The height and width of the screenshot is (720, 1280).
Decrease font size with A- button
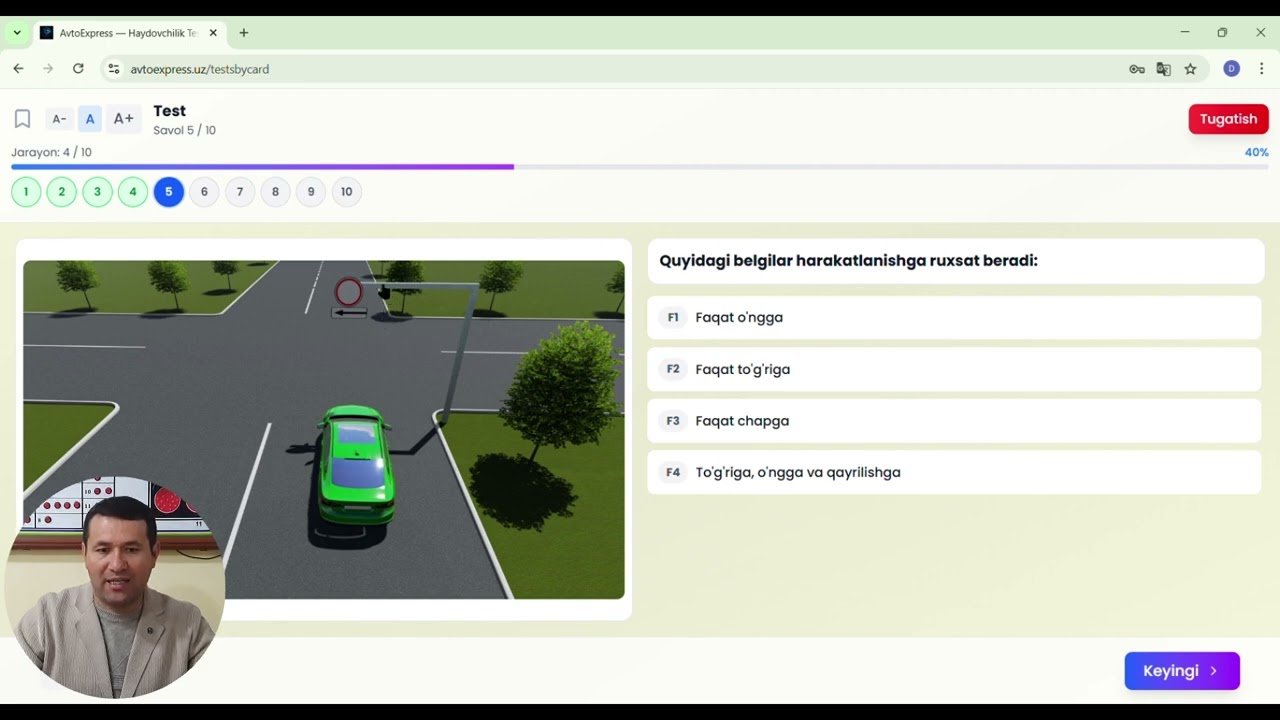(59, 119)
